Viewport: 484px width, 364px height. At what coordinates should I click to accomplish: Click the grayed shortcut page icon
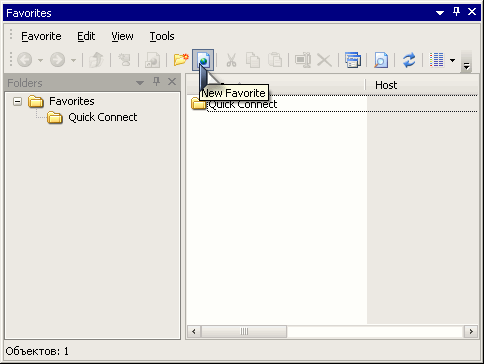click(152, 60)
